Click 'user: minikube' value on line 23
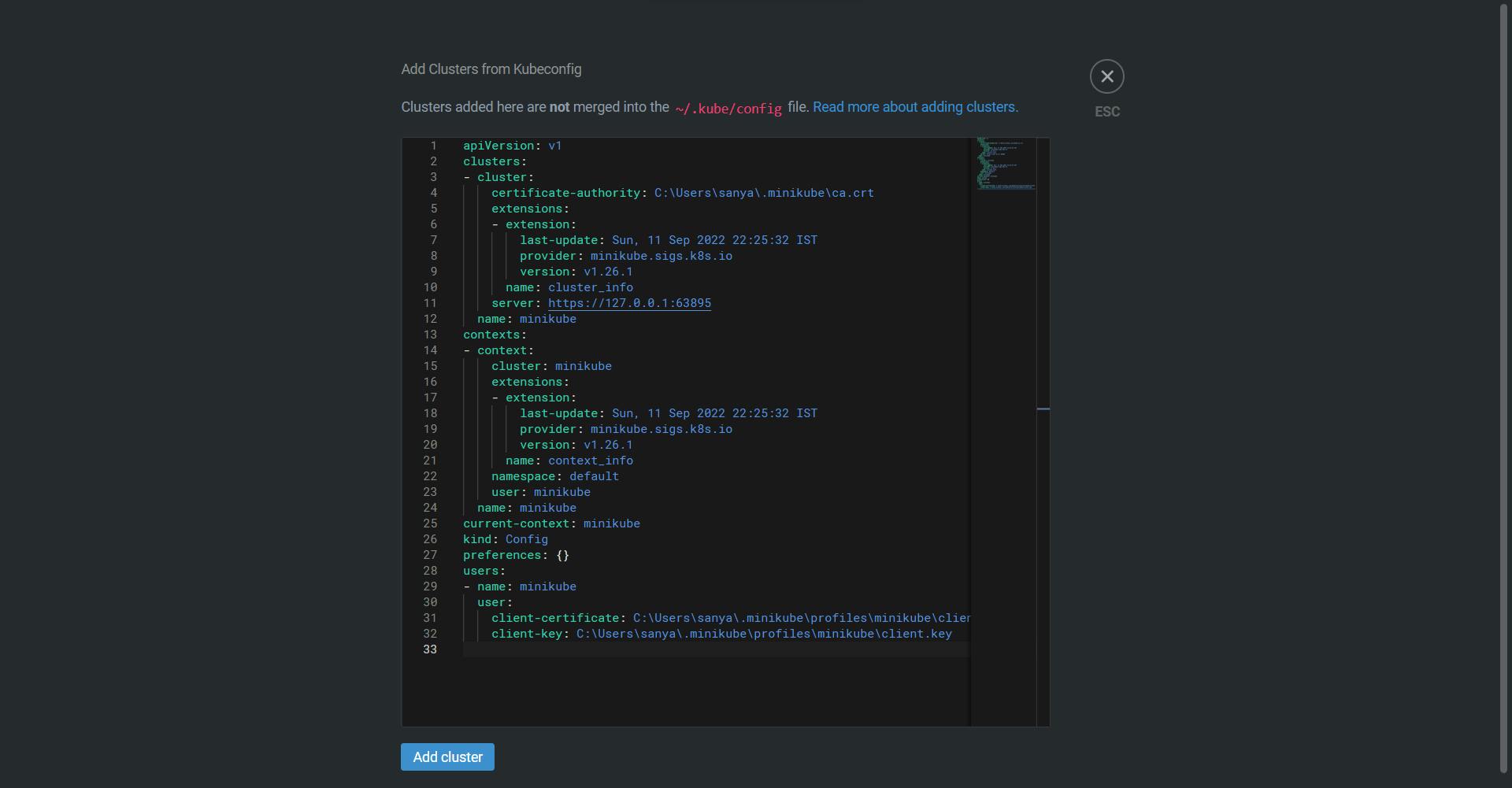The width and height of the screenshot is (1512, 788). (x=562, y=492)
